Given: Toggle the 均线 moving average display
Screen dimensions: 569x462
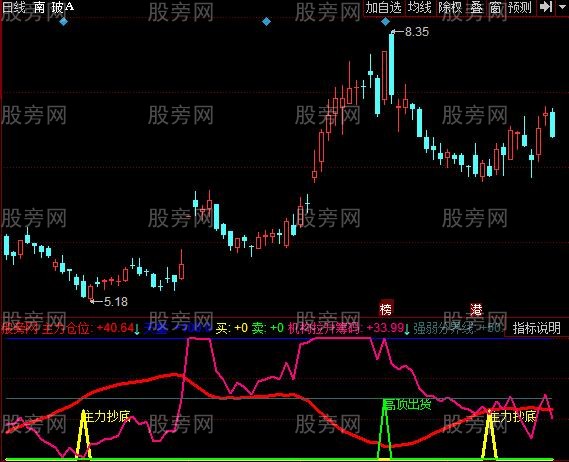Looking at the screenshot, I should [x=419, y=8].
